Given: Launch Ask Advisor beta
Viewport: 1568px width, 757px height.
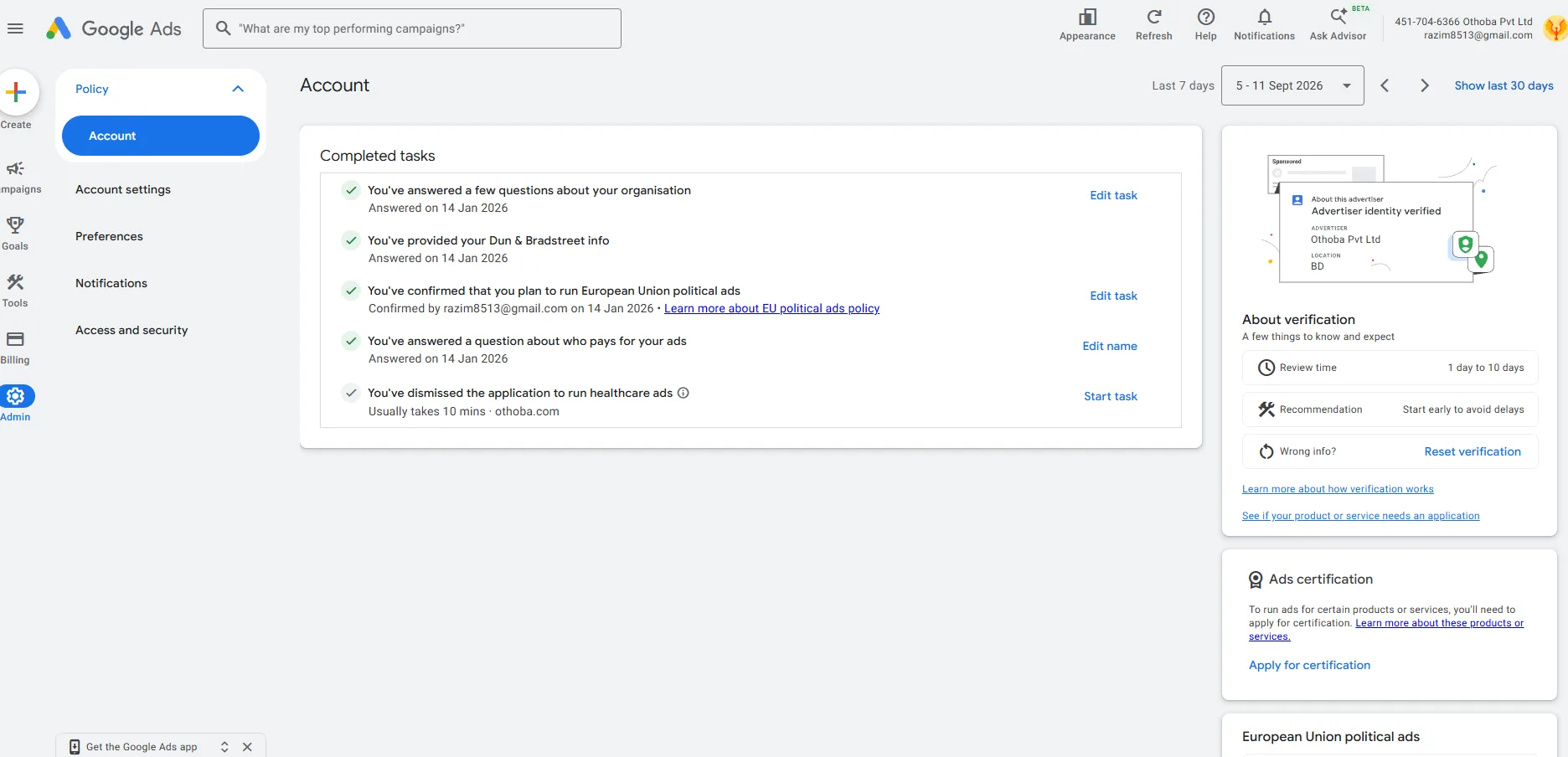Looking at the screenshot, I should click(1338, 24).
